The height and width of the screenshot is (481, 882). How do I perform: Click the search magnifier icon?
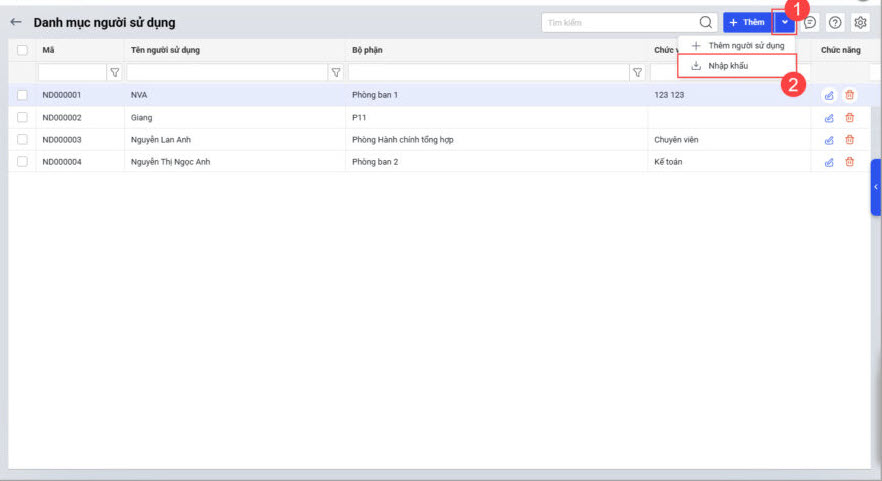coord(705,22)
